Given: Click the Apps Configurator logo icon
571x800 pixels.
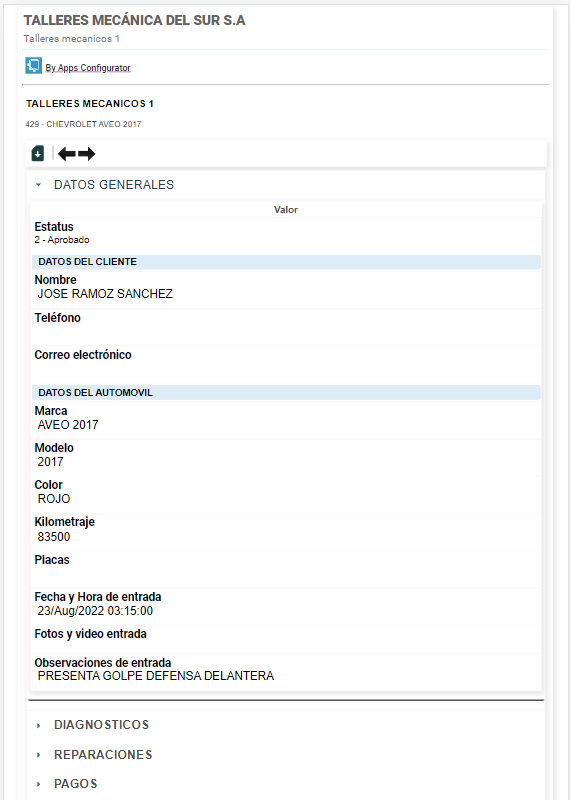Looking at the screenshot, I should tap(33, 66).
